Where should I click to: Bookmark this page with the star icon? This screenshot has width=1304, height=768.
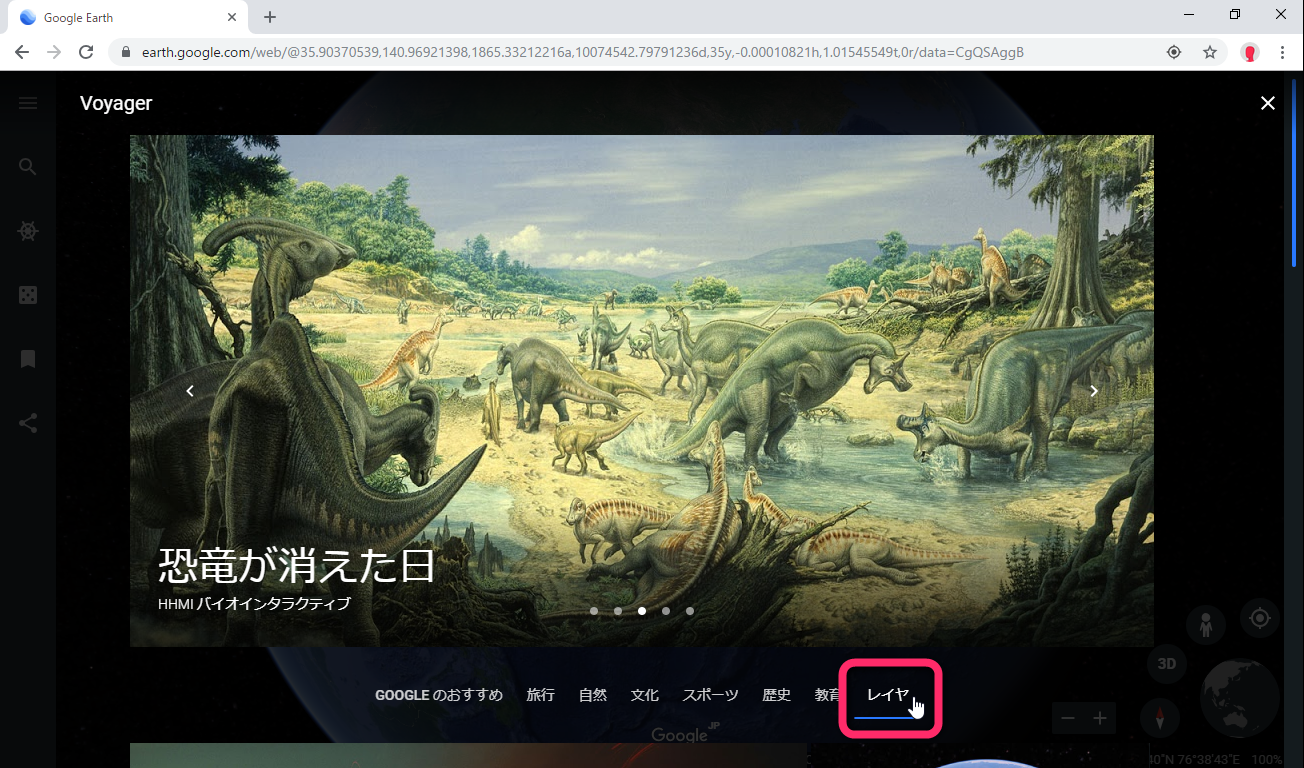[x=1210, y=52]
